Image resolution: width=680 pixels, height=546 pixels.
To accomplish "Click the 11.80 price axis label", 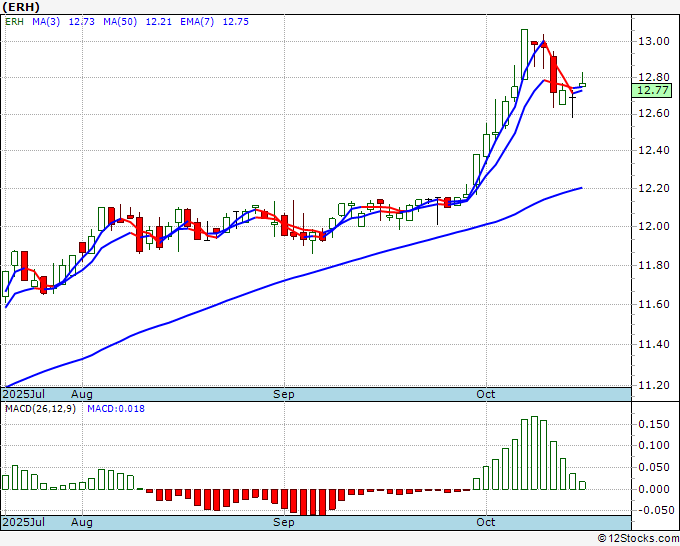I will [x=654, y=265].
